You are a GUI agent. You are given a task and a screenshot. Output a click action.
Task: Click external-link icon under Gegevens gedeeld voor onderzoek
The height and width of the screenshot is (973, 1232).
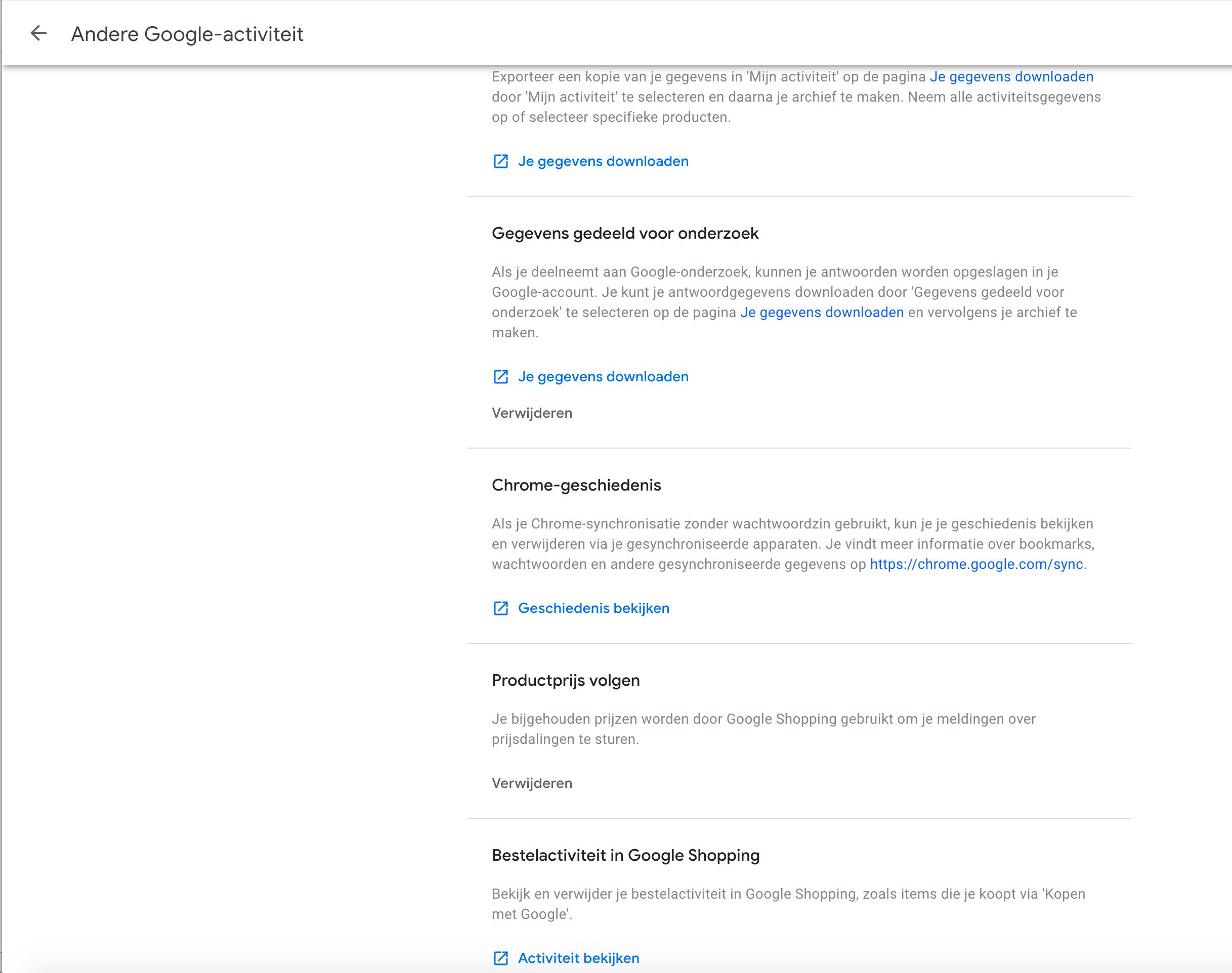pyautogui.click(x=500, y=377)
